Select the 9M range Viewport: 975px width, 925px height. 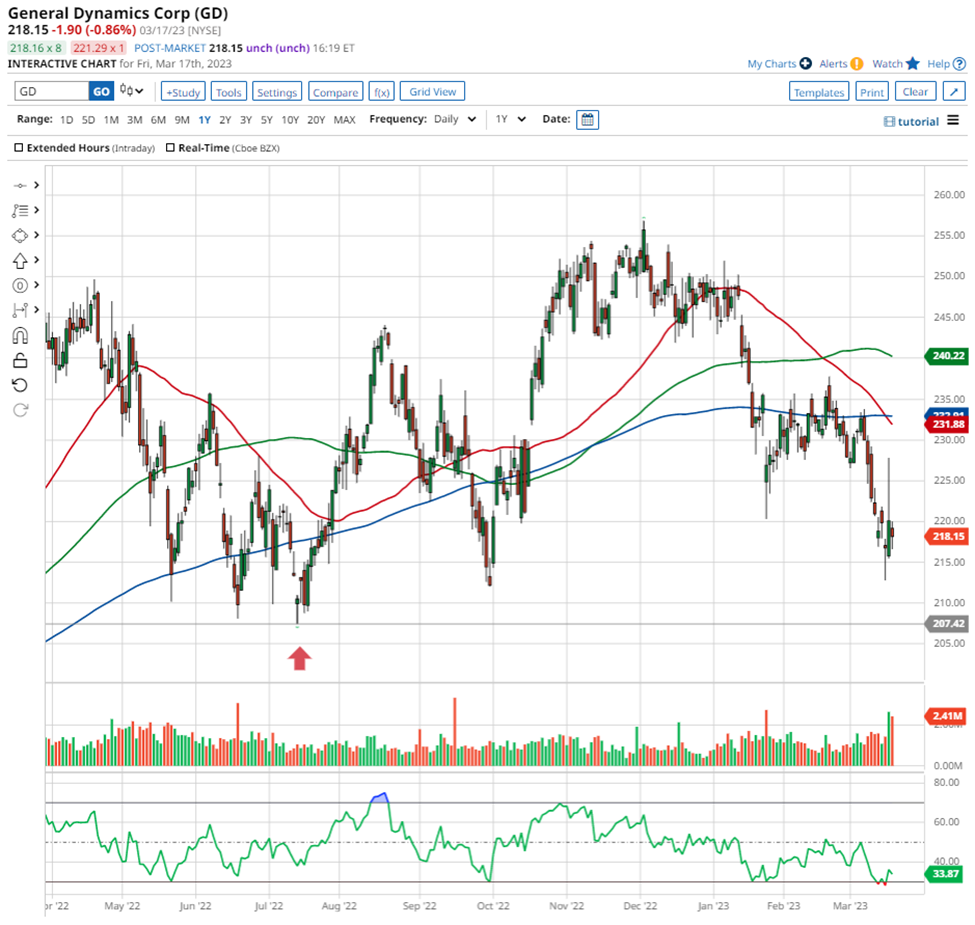182,119
